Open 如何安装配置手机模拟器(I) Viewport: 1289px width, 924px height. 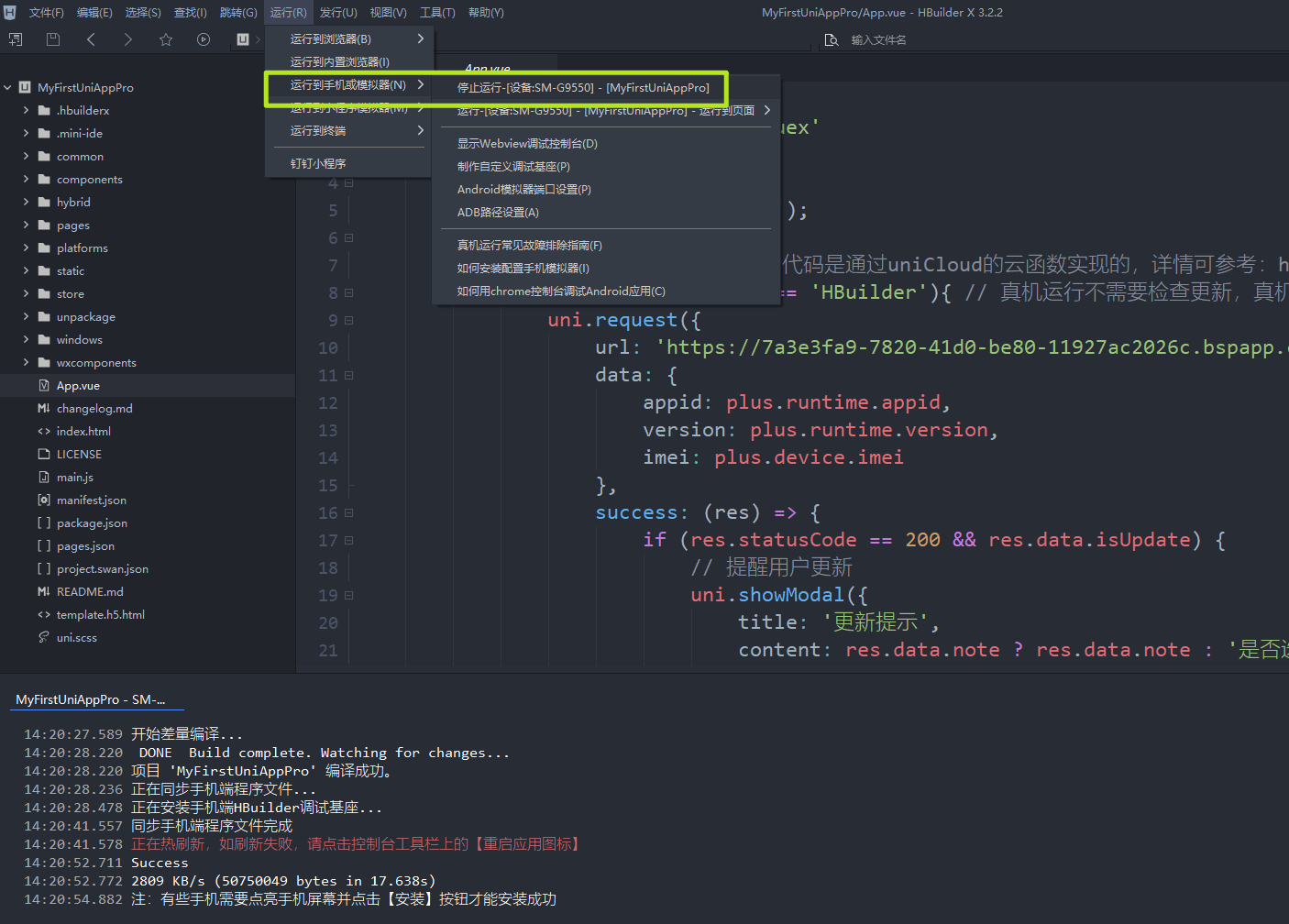606,269
